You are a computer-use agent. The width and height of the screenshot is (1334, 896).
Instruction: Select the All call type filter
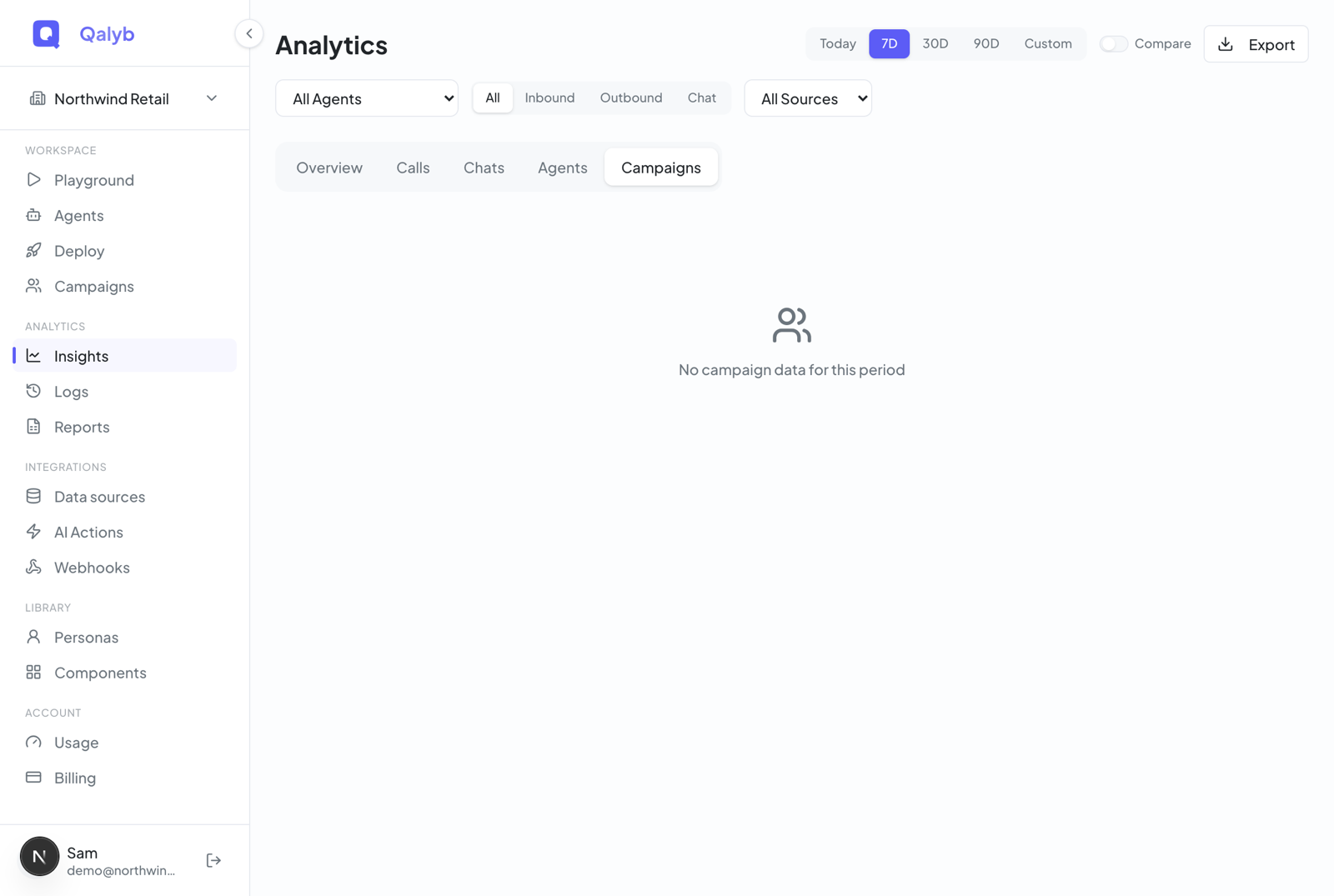coord(493,98)
